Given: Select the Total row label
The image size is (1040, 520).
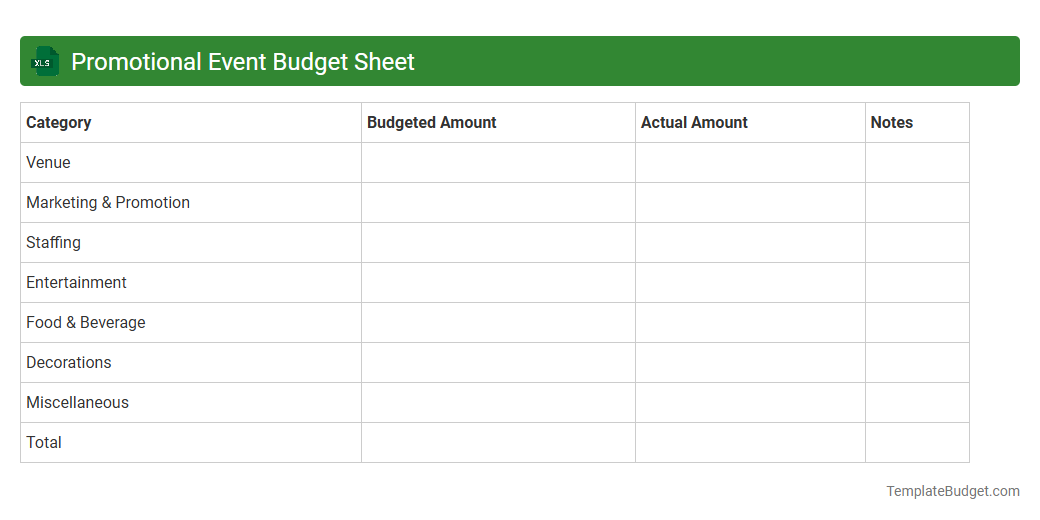Looking at the screenshot, I should (x=44, y=442).
